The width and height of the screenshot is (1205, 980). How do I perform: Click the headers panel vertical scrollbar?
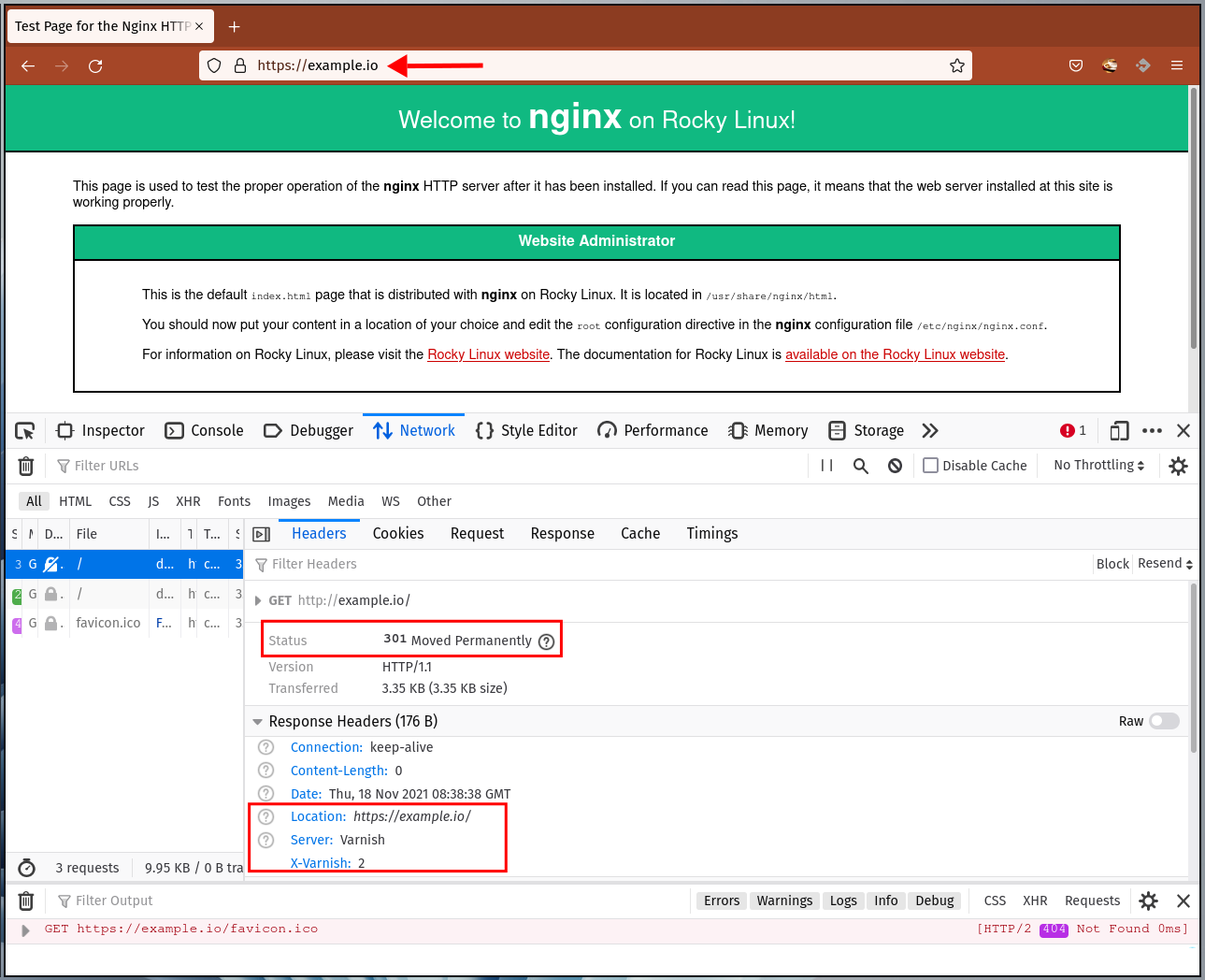(1194, 668)
